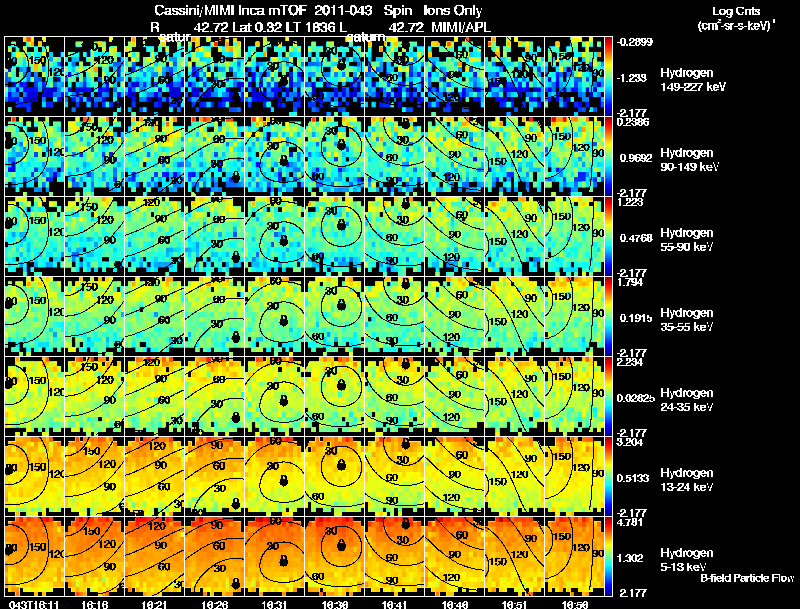Open the 55-90 keV panel at 16:16
The height and width of the screenshot is (609, 800).
pyautogui.click(x=94, y=236)
